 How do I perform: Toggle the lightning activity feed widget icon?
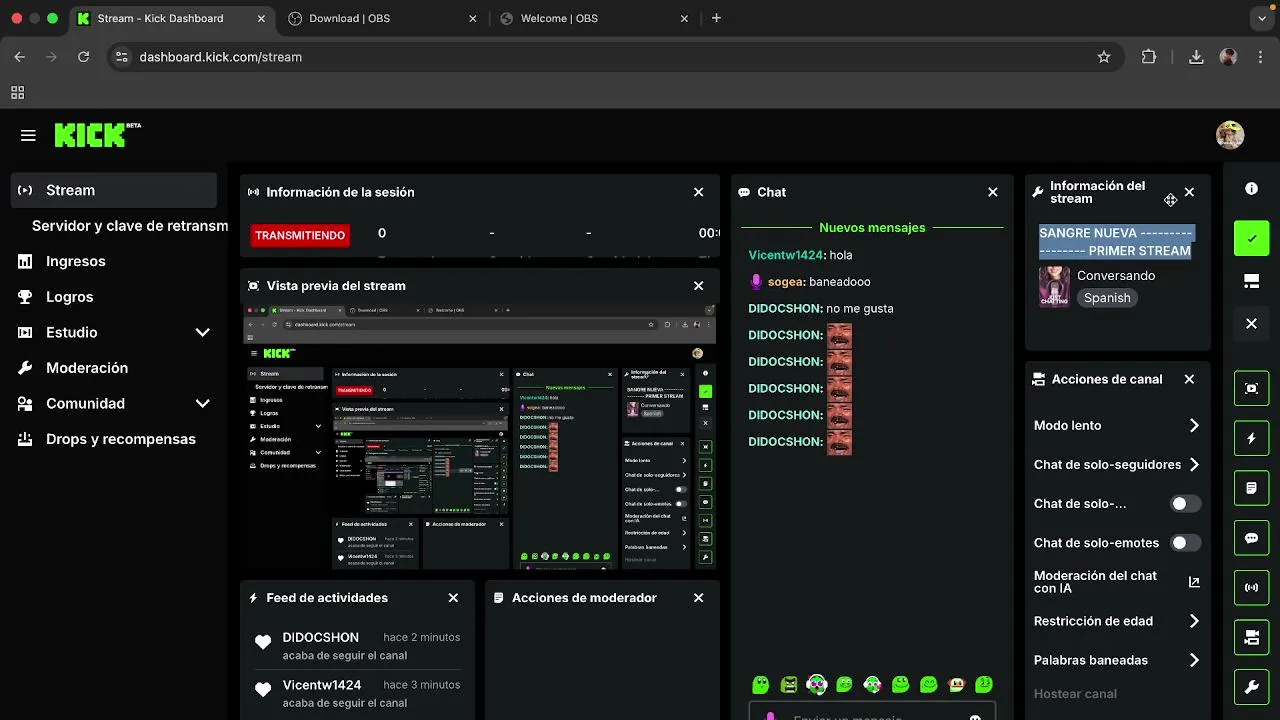tap(1251, 438)
